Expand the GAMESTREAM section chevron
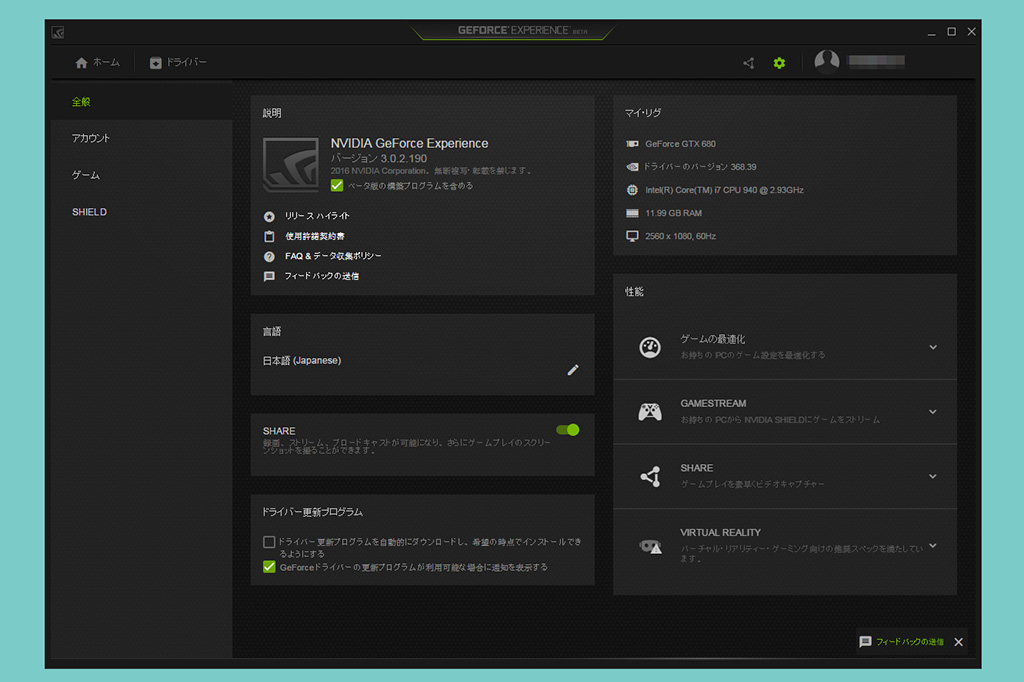The width and height of the screenshot is (1024, 682). pyautogui.click(x=932, y=411)
